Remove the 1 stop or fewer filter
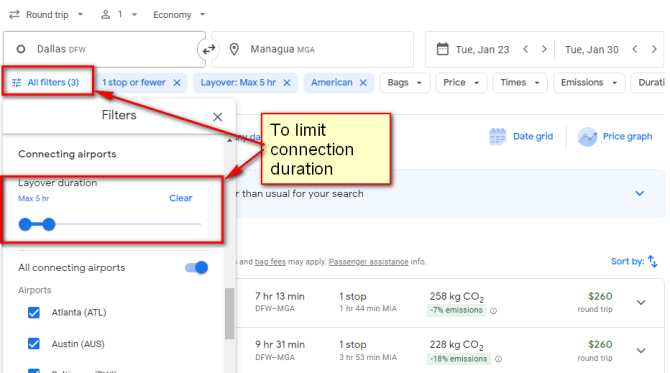Image resolution: width=670 pixels, height=373 pixels. click(x=177, y=83)
